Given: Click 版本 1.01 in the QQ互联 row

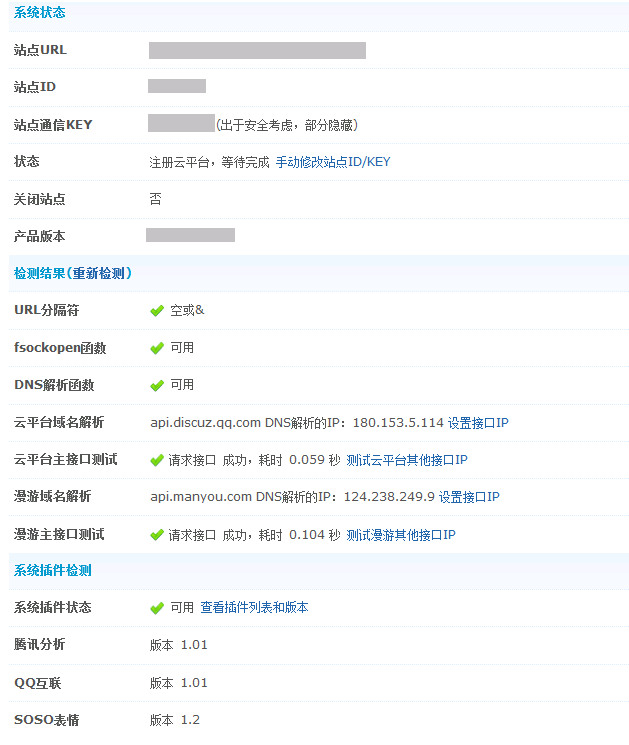Looking at the screenshot, I should (179, 683).
